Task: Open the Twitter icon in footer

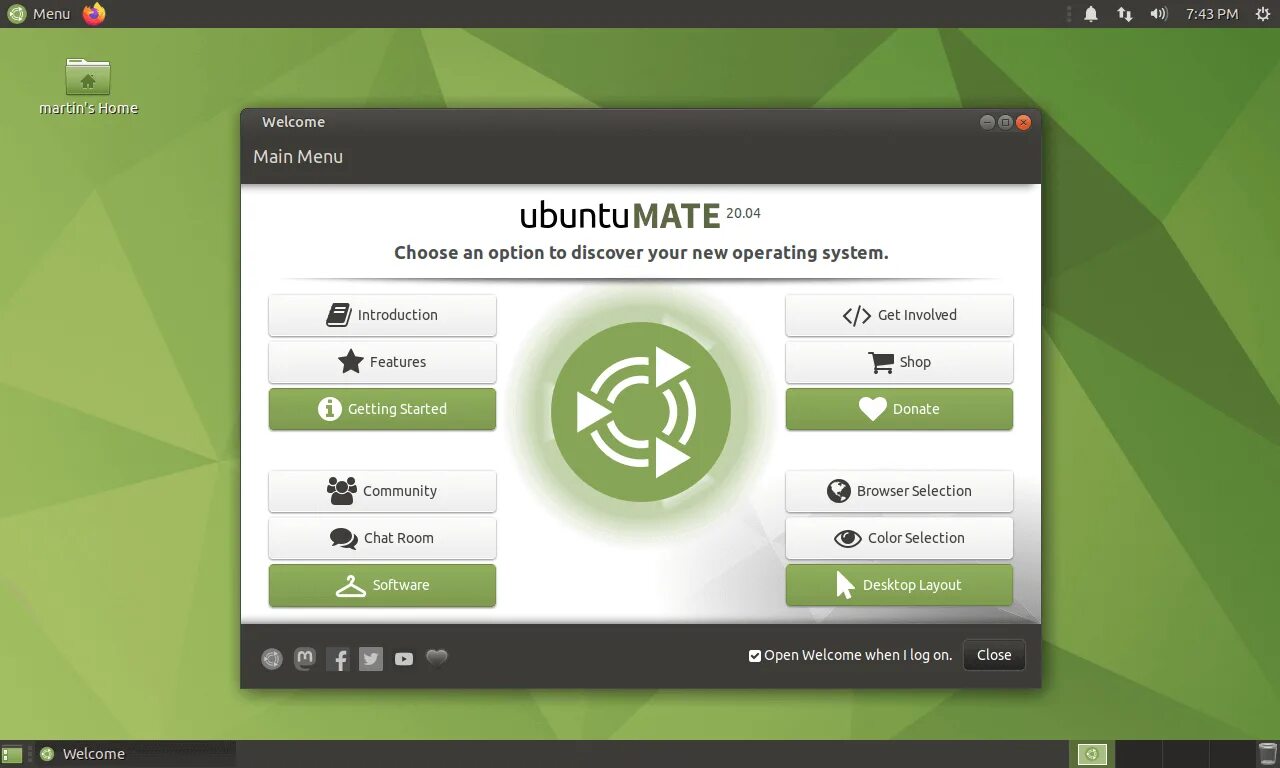Action: click(371, 659)
